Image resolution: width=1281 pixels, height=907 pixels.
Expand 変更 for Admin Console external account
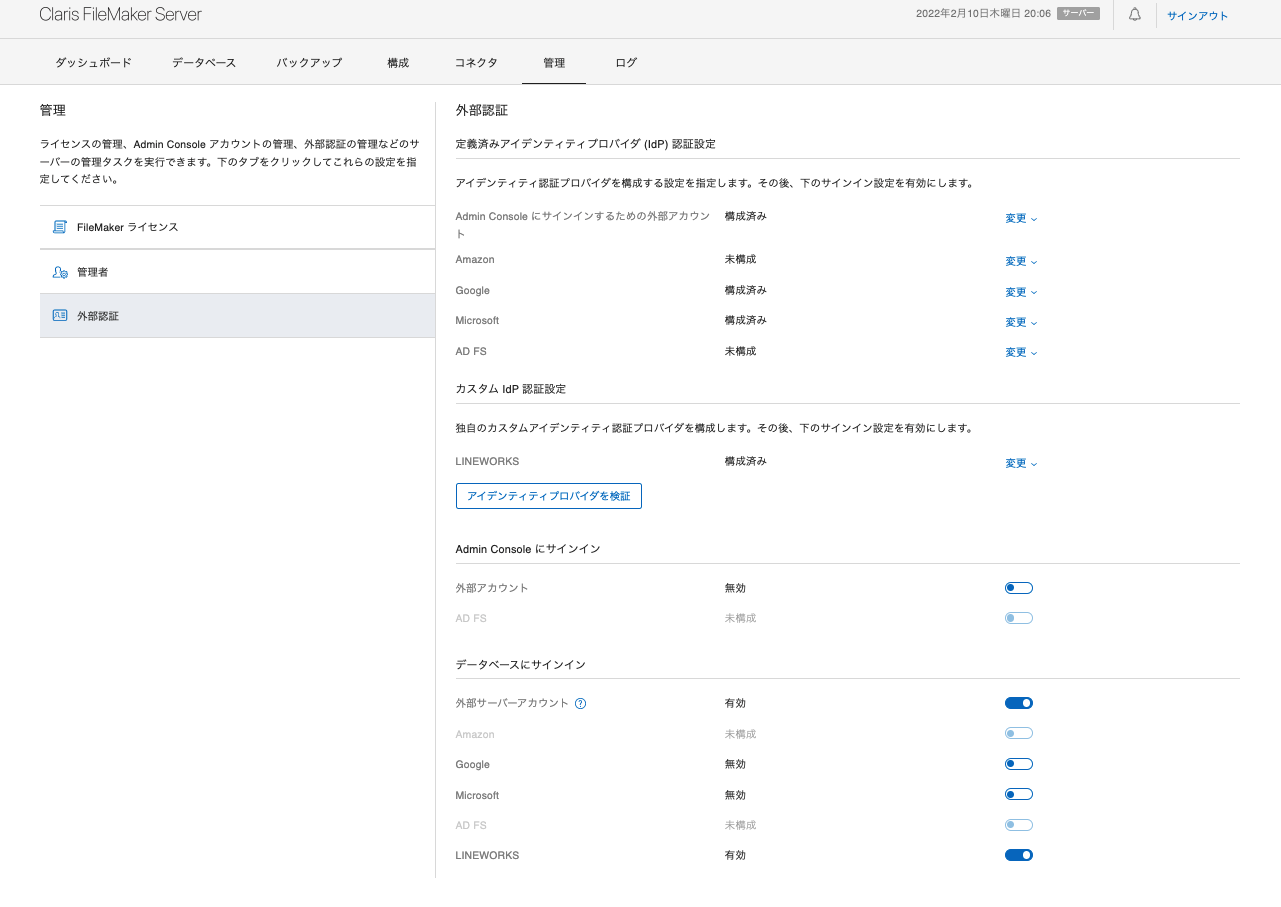point(1021,218)
